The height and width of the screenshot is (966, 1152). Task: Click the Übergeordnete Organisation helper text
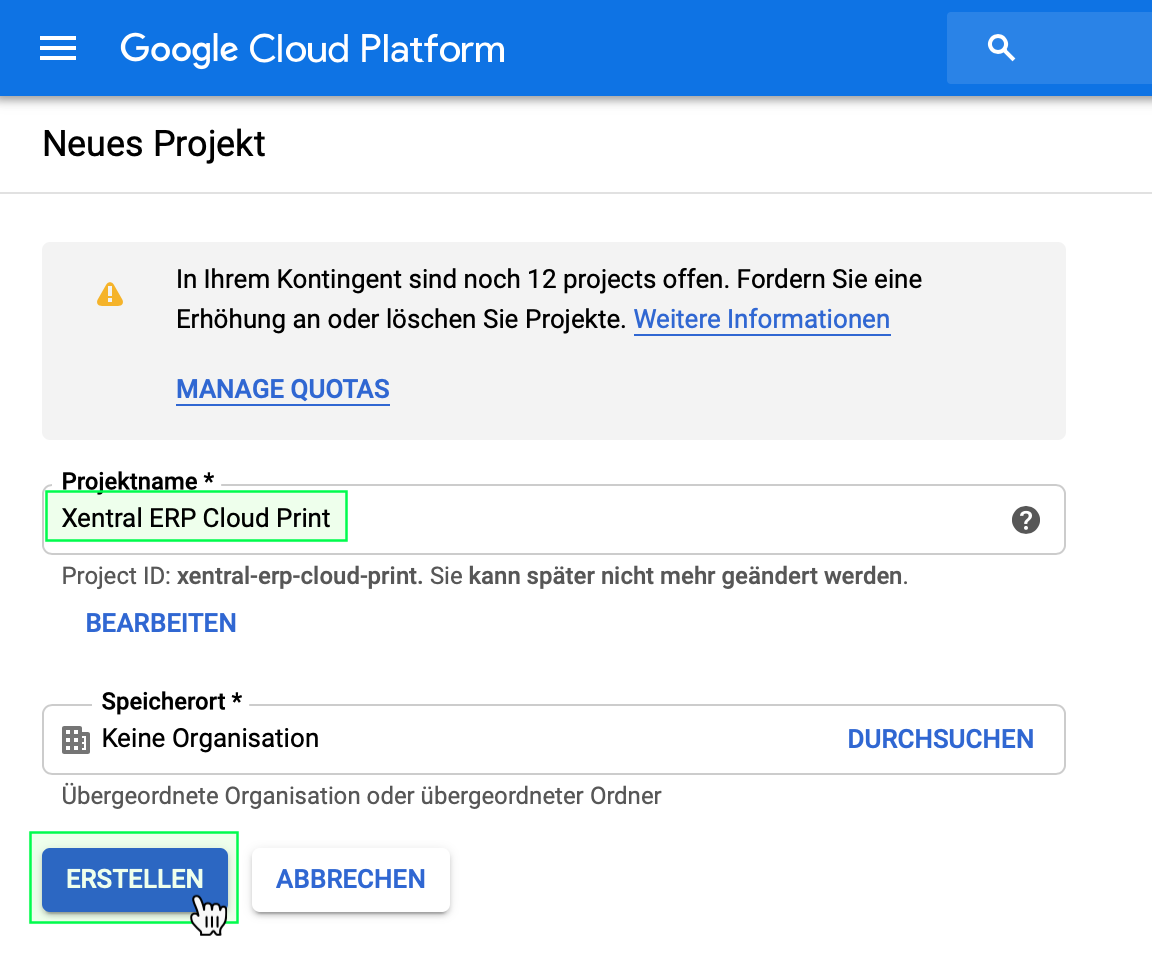(361, 796)
